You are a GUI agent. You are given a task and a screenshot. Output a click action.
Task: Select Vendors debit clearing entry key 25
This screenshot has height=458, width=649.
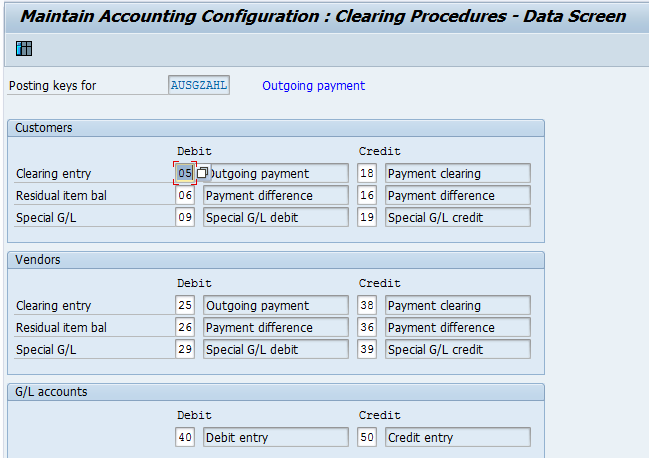(x=184, y=306)
